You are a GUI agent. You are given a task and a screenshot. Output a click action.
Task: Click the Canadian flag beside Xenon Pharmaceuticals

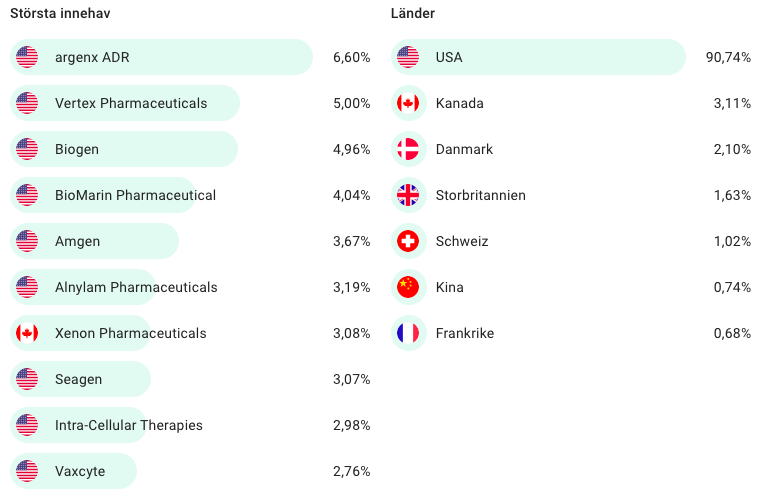tap(27, 333)
